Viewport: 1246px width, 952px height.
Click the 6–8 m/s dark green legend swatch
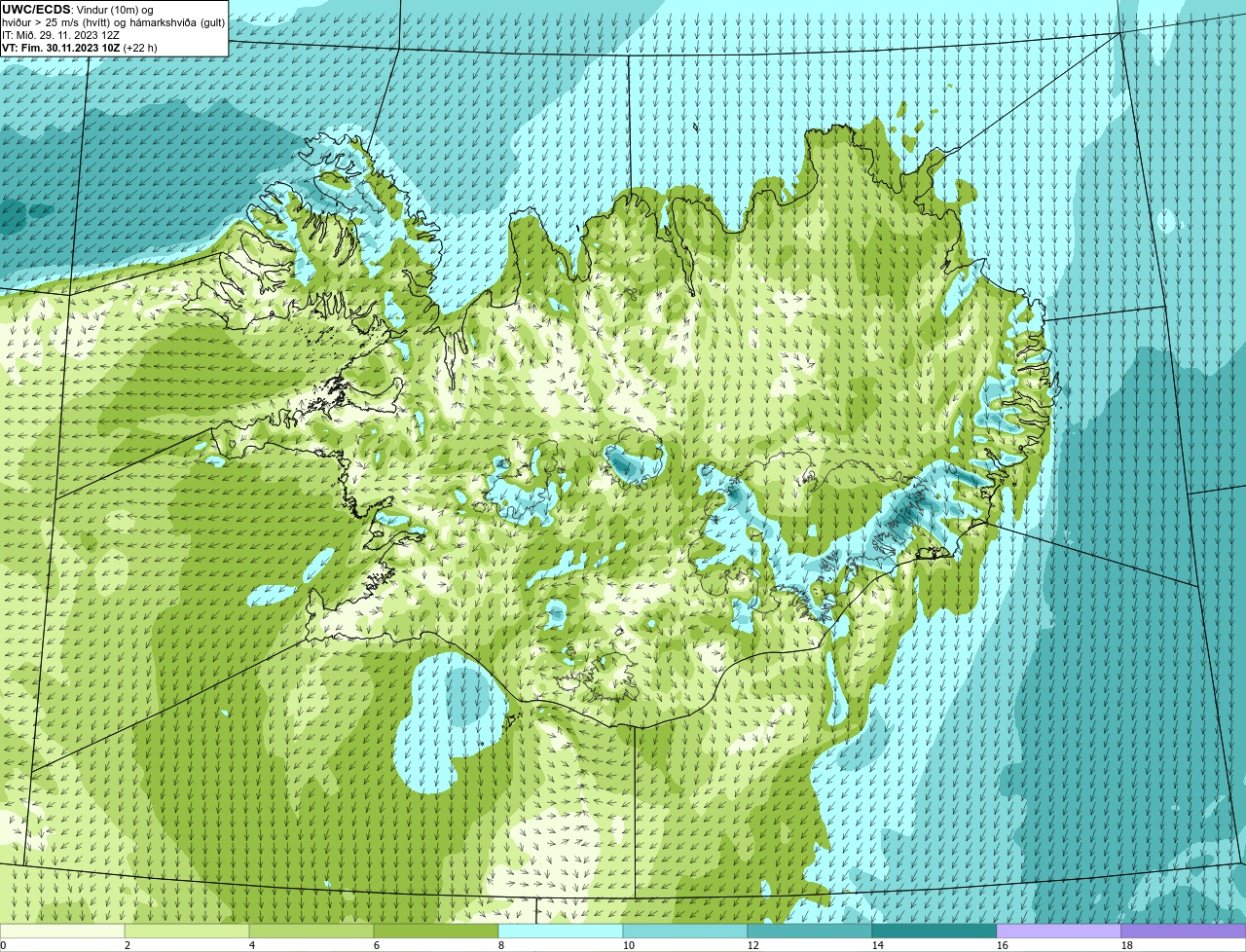point(436,931)
